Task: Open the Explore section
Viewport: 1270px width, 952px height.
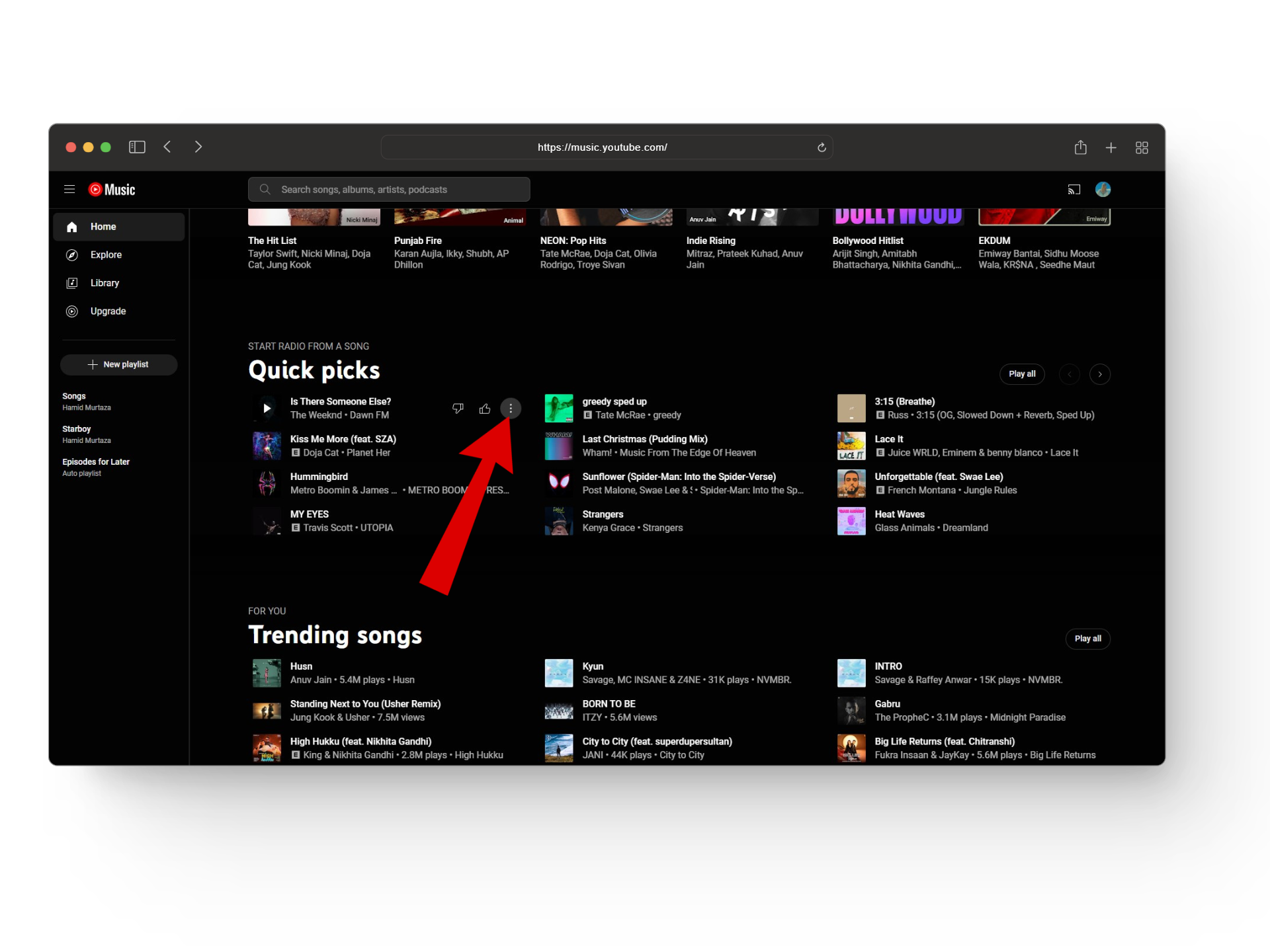Action: click(106, 255)
